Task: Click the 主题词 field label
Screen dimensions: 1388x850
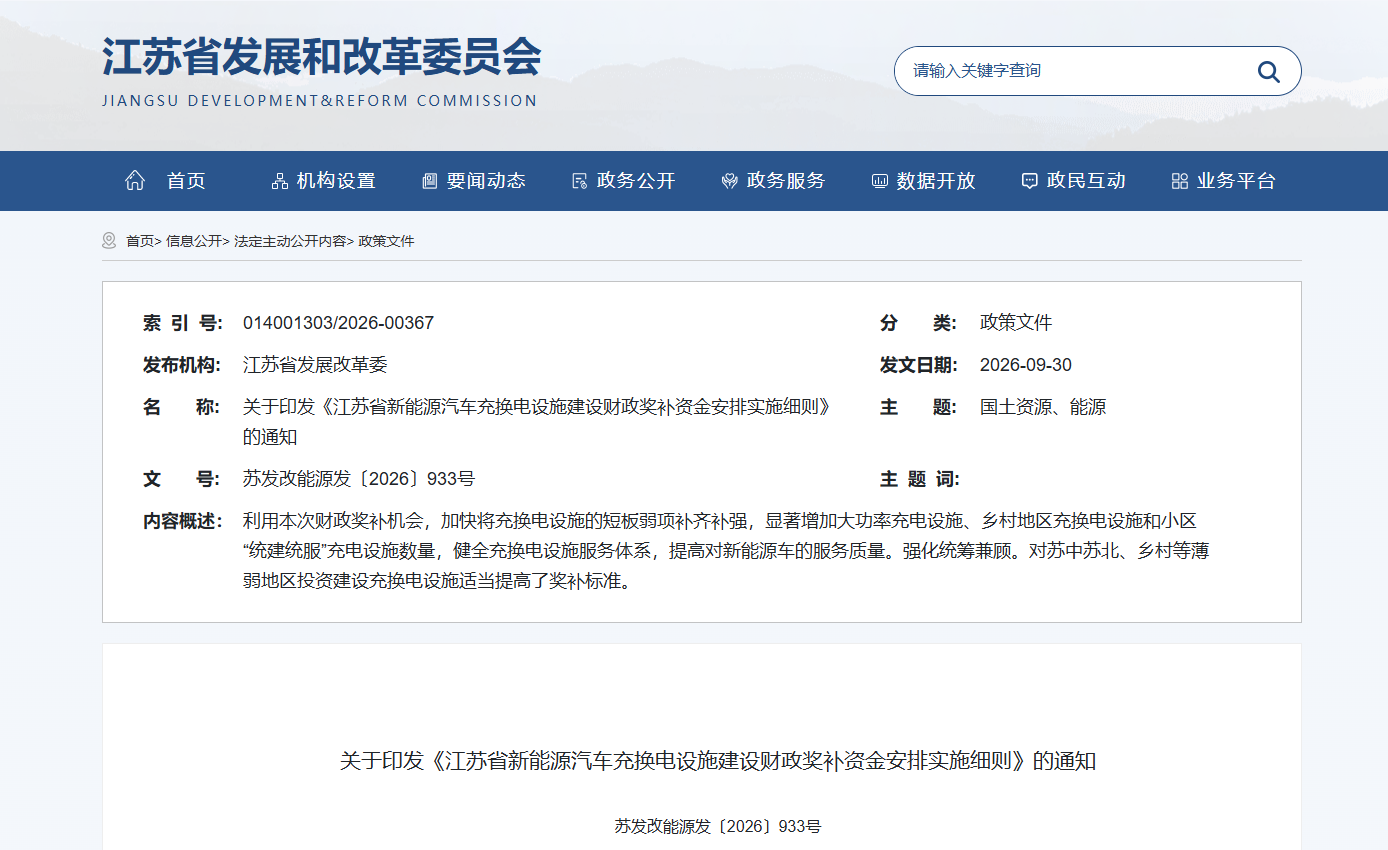Action: tap(919, 479)
